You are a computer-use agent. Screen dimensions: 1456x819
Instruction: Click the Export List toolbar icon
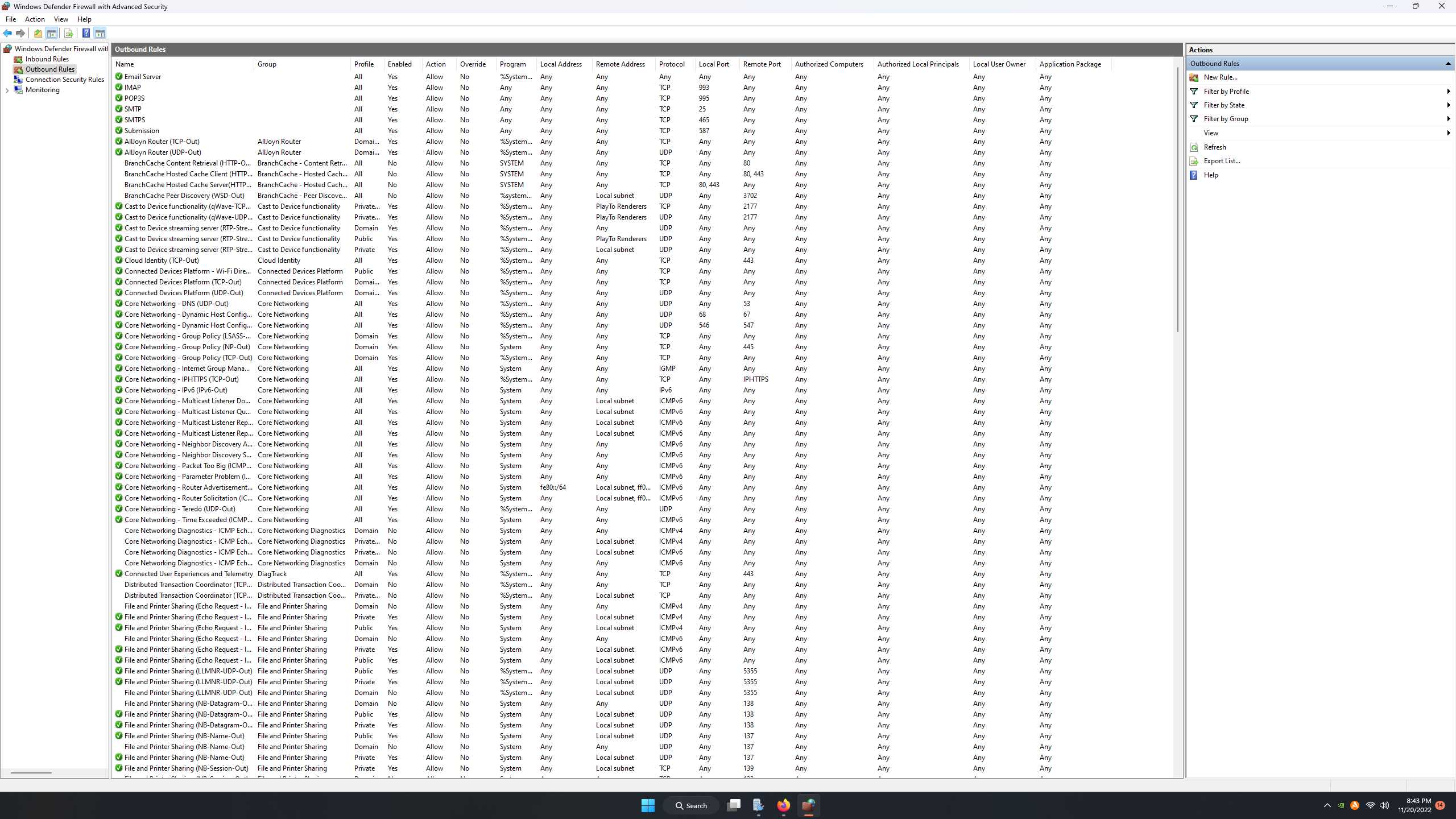pos(68,33)
